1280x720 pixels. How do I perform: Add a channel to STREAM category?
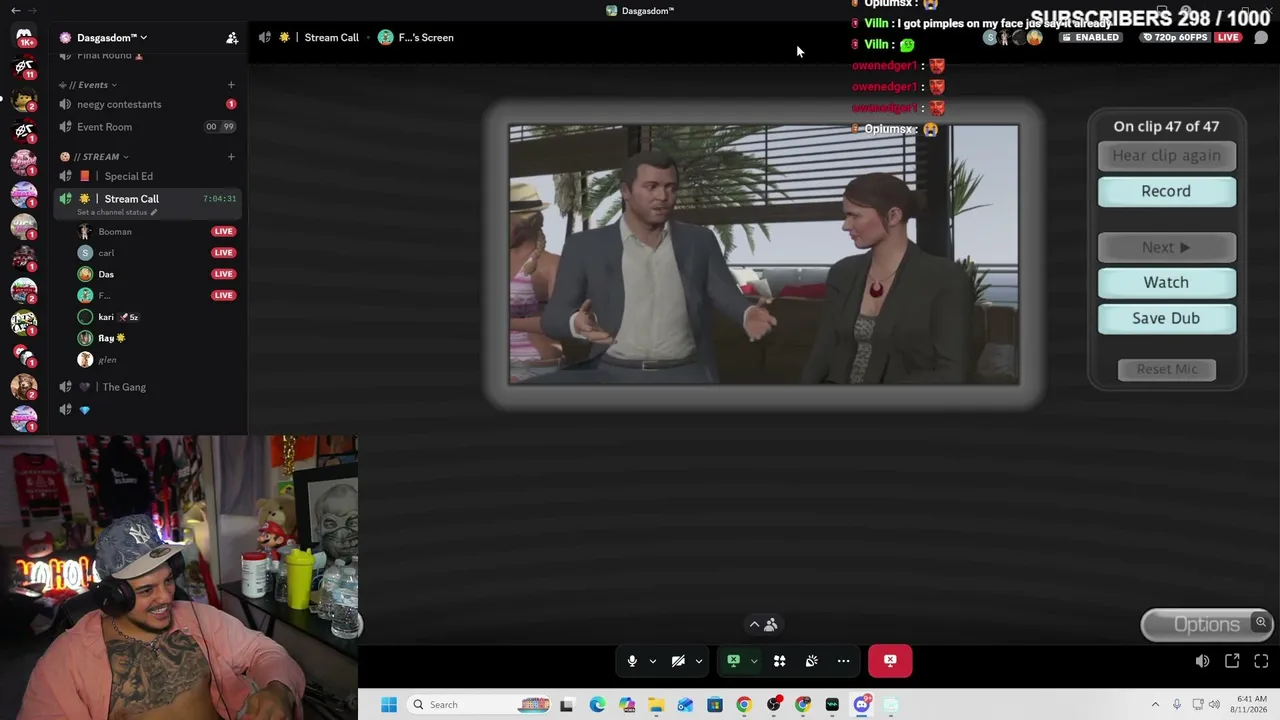[231, 157]
